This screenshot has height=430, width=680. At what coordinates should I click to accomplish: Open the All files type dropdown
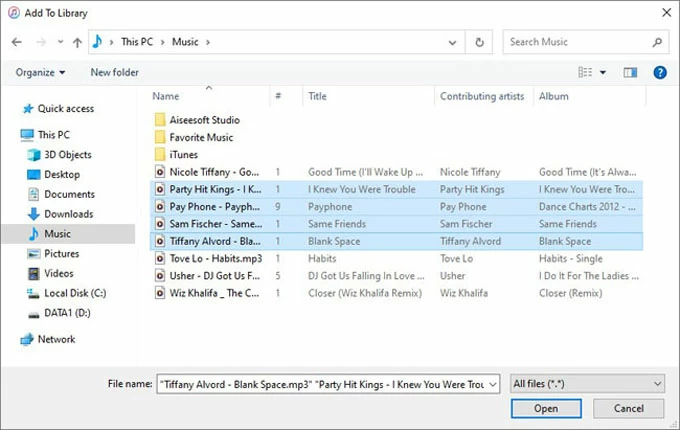click(x=587, y=383)
